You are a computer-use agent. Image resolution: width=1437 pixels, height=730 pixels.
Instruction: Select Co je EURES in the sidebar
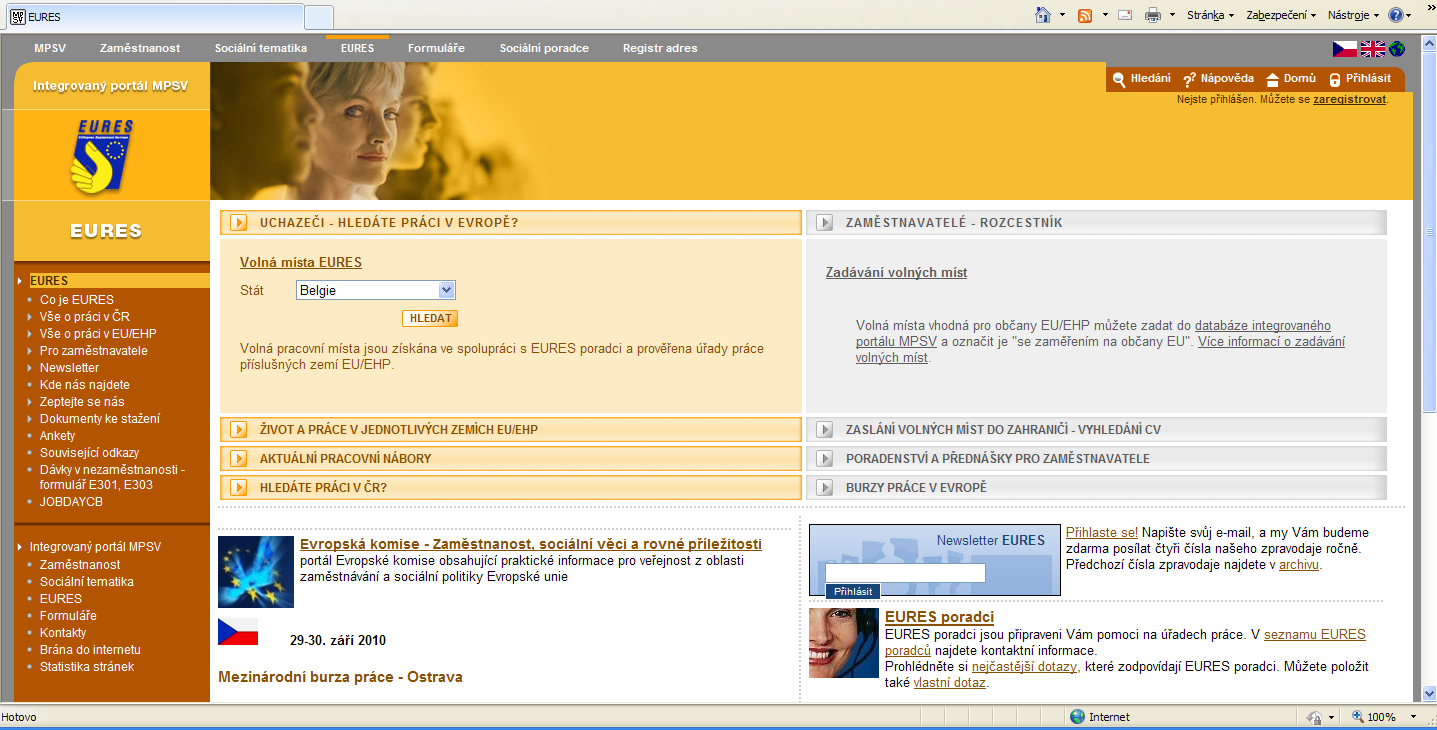pyautogui.click(x=77, y=300)
